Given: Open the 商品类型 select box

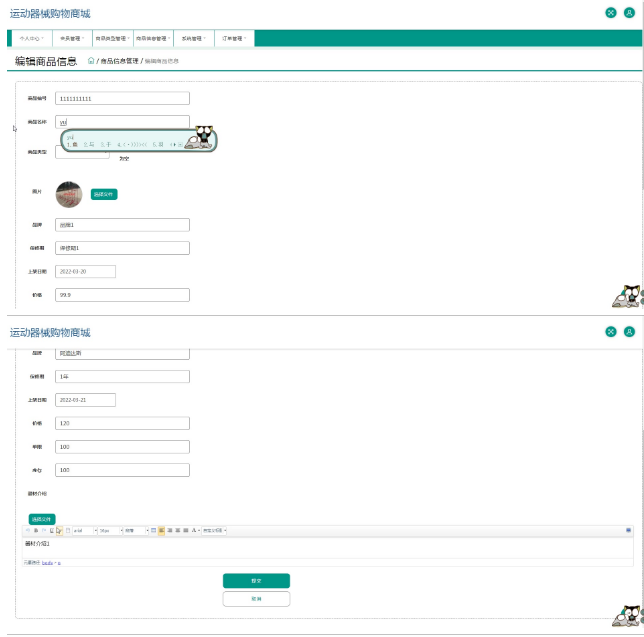Looking at the screenshot, I should click(x=82, y=154).
